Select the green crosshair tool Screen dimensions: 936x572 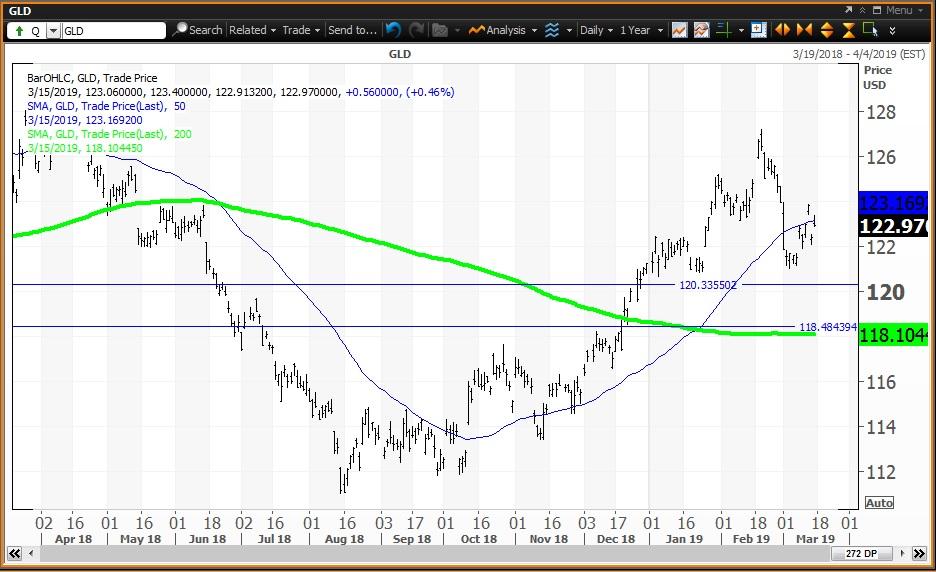(723, 30)
